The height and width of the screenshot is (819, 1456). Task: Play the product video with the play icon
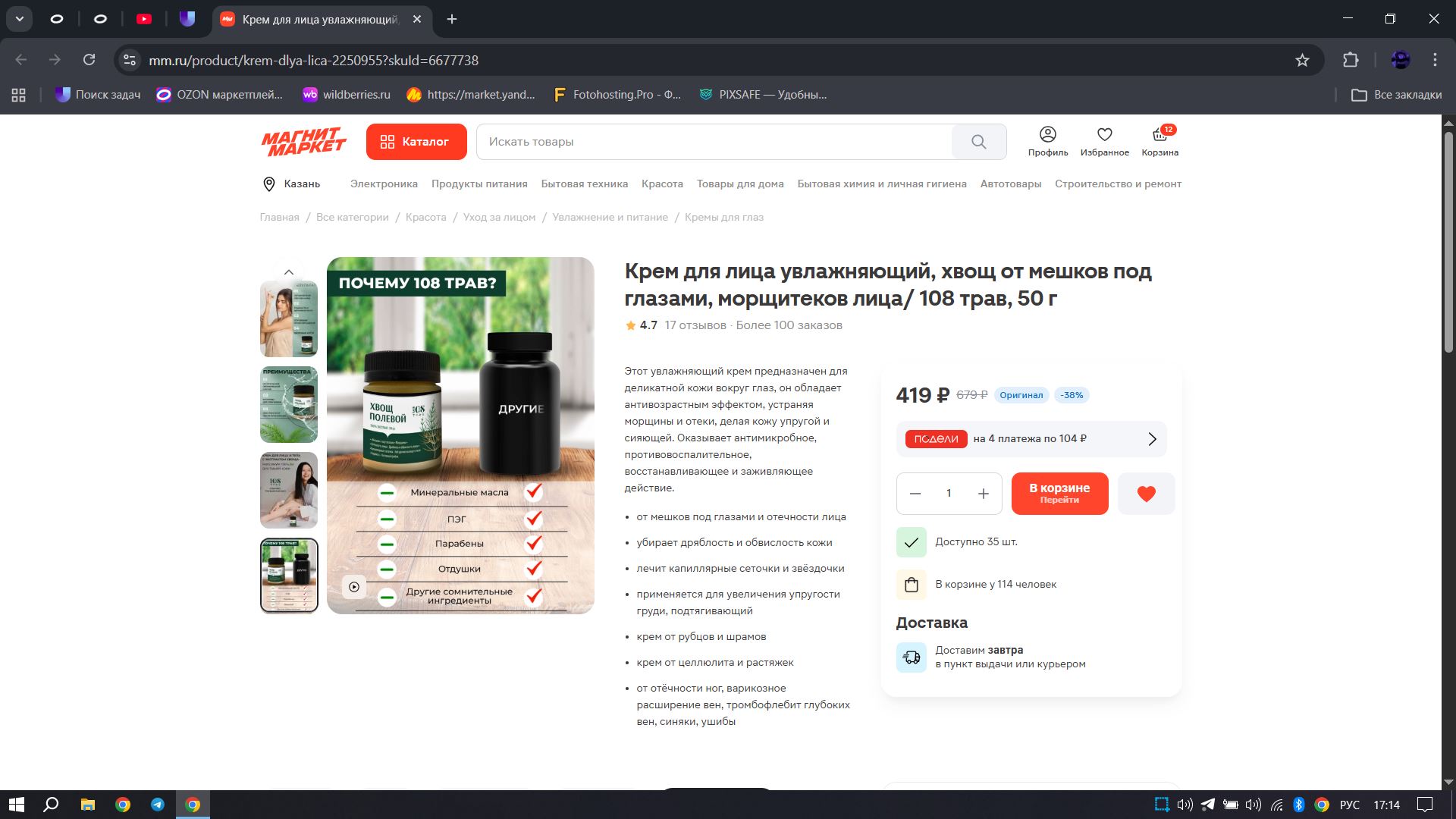coord(354,587)
